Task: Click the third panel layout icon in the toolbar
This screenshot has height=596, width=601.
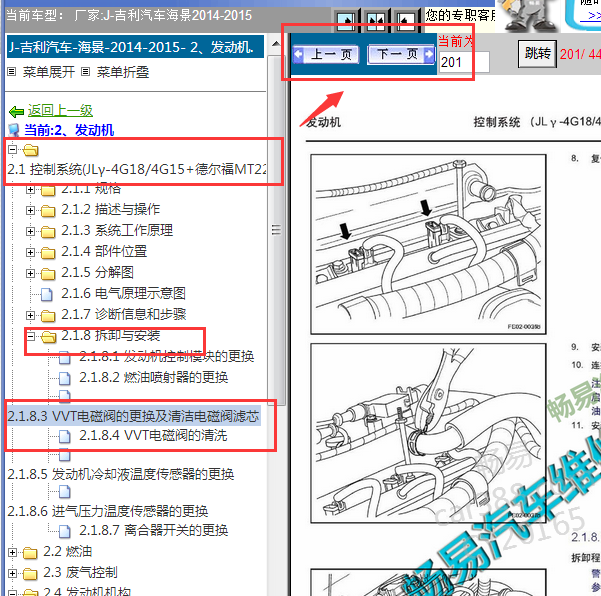Action: pyautogui.click(x=406, y=20)
